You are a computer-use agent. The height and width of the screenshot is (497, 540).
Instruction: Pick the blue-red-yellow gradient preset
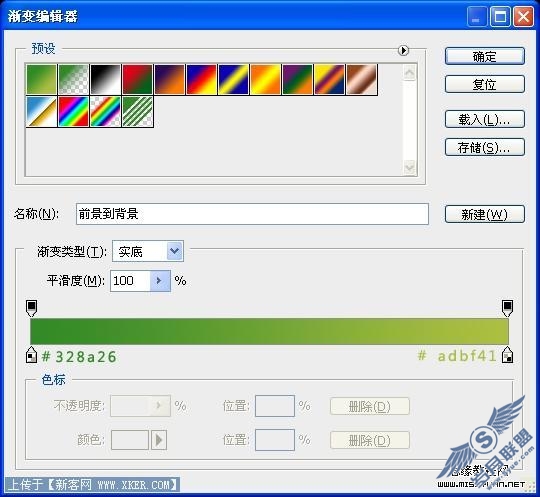click(x=201, y=79)
